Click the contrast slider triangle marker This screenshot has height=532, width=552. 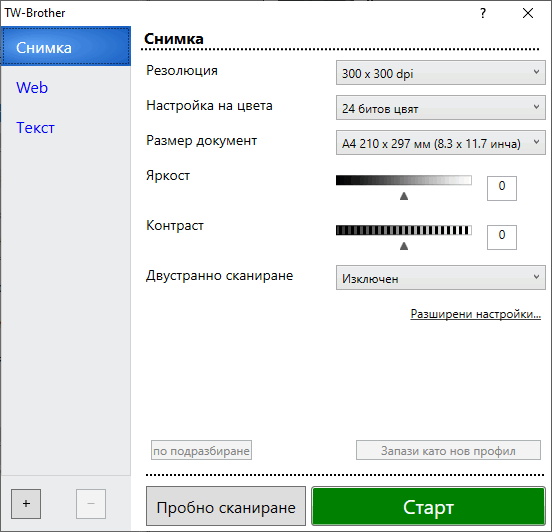click(x=404, y=246)
